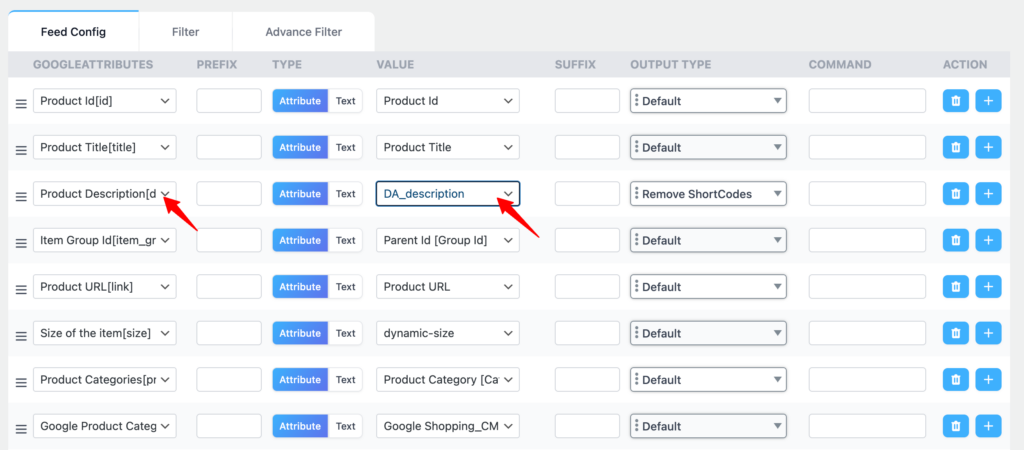Open output type dropdown in Product Id row
Viewport: 1024px width, 450px height.
708,101
